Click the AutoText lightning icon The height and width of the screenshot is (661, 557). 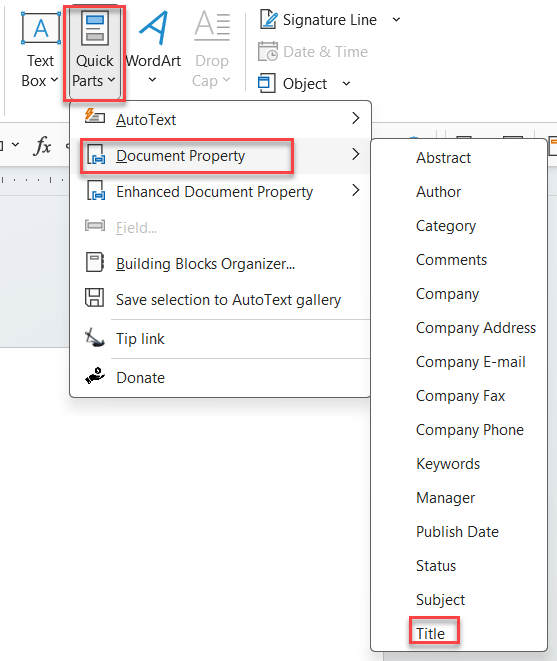tap(94, 116)
